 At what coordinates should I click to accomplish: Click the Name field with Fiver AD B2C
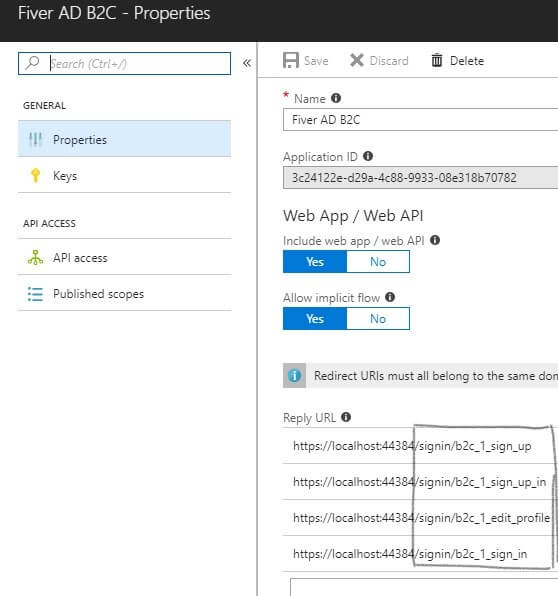point(420,120)
